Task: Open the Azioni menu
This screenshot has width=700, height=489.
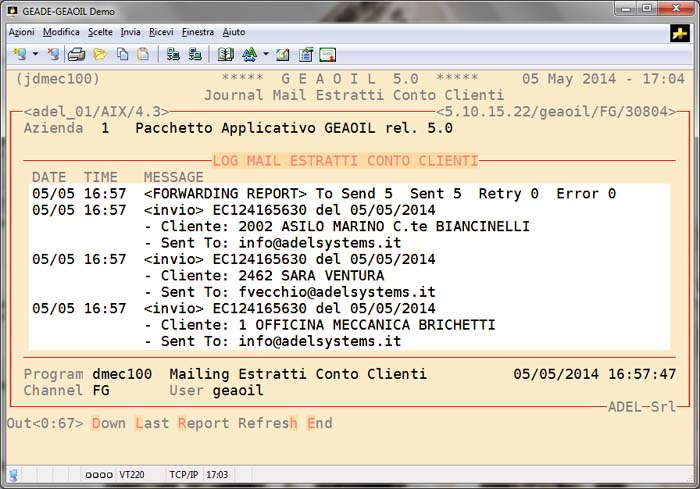Action: (21, 32)
